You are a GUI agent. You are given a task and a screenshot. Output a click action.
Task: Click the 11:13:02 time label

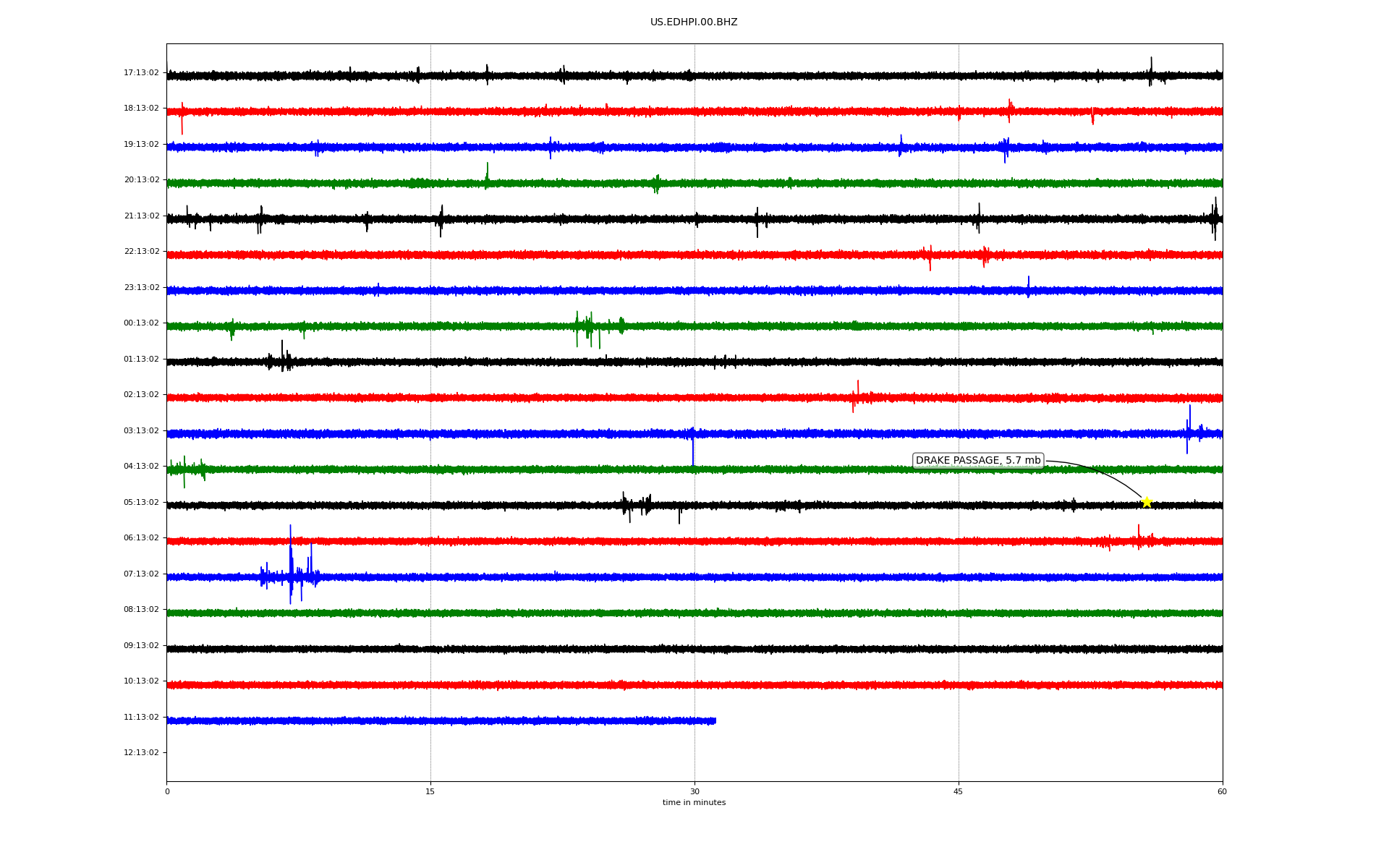click(141, 717)
